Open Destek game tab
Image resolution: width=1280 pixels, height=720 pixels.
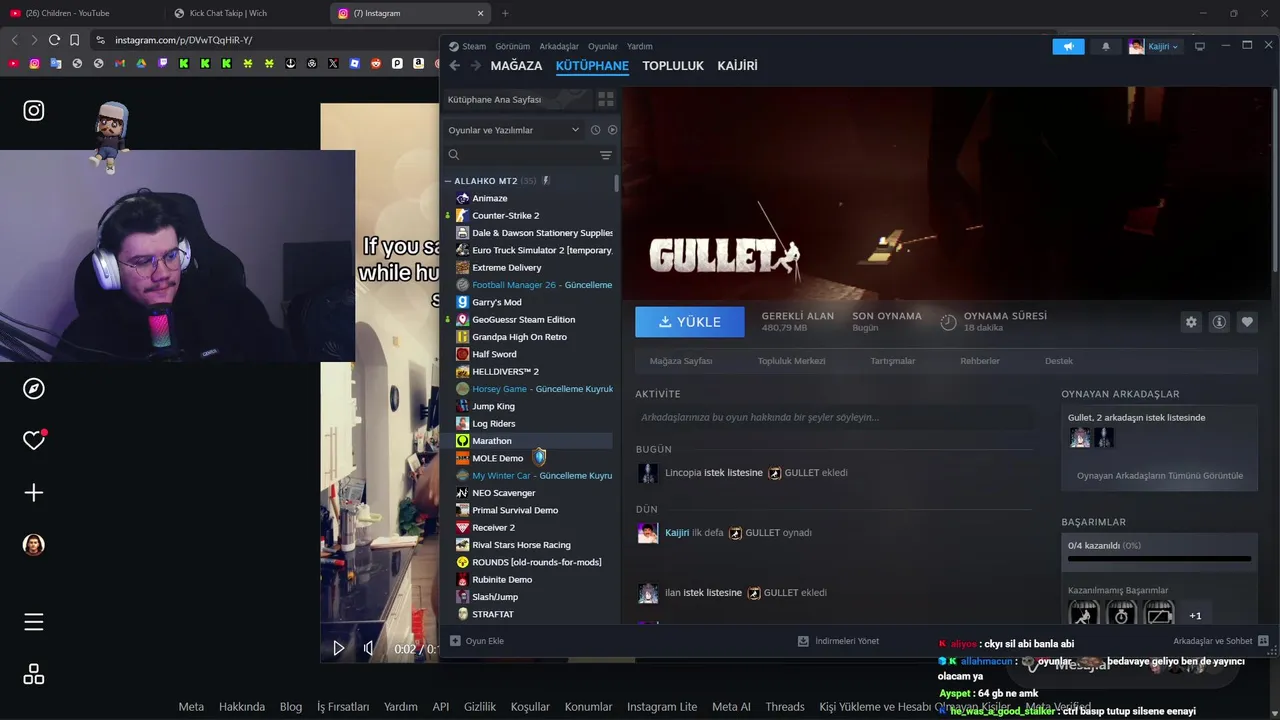[1059, 361]
